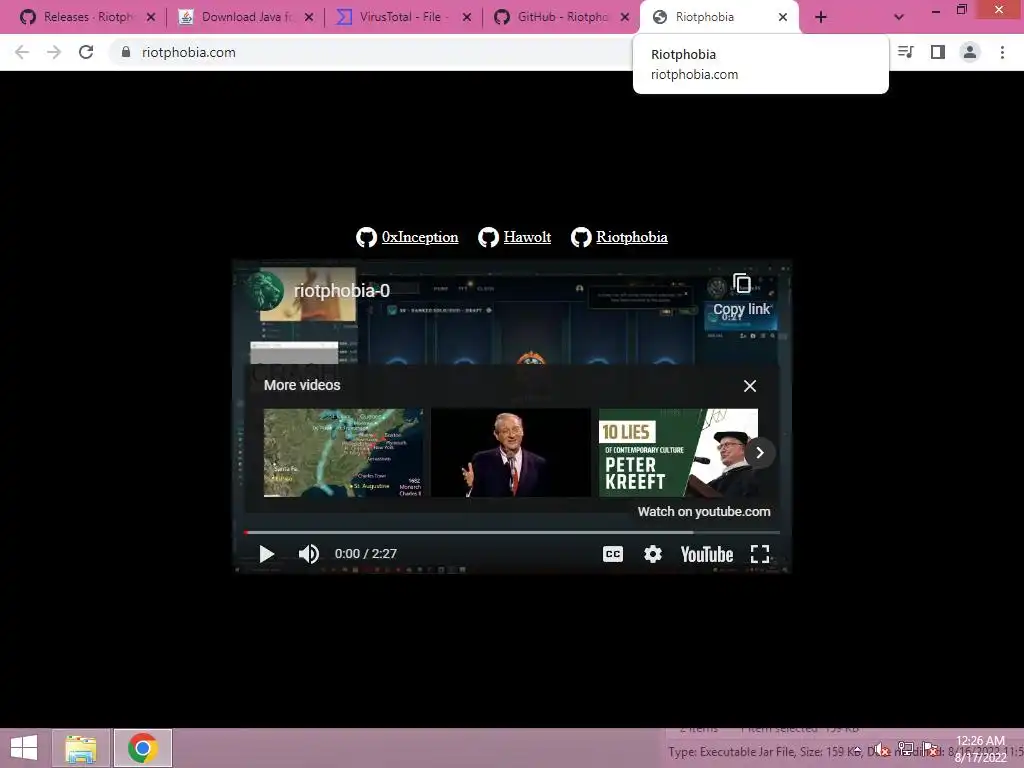Click the GitHub icon beside Riotphobia link
Screen dimensions: 1024x768
click(x=581, y=237)
